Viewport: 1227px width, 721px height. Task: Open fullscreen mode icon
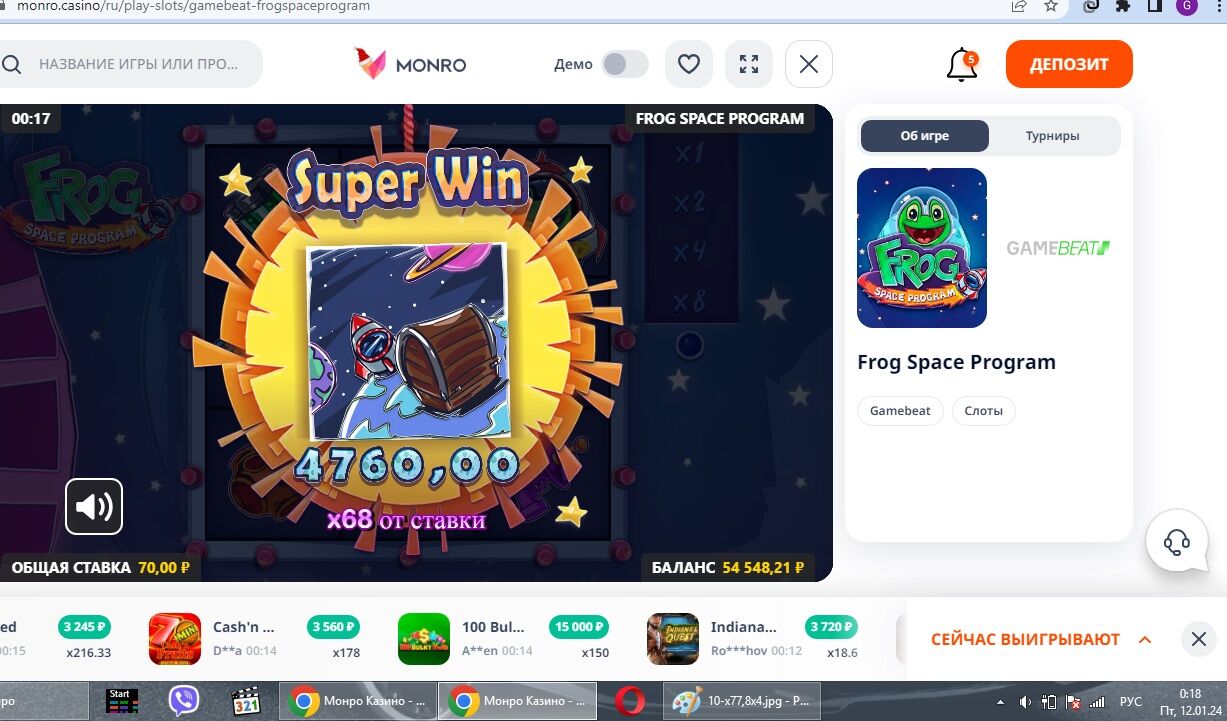[748, 64]
